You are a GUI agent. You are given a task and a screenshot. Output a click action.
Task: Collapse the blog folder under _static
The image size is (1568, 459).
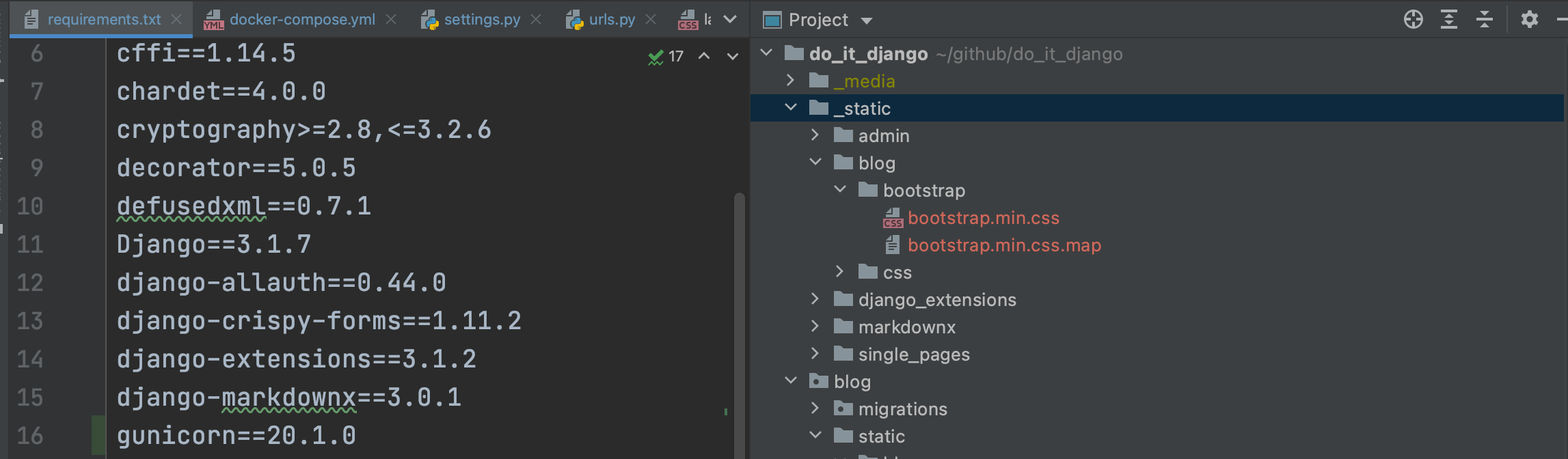tap(815, 163)
